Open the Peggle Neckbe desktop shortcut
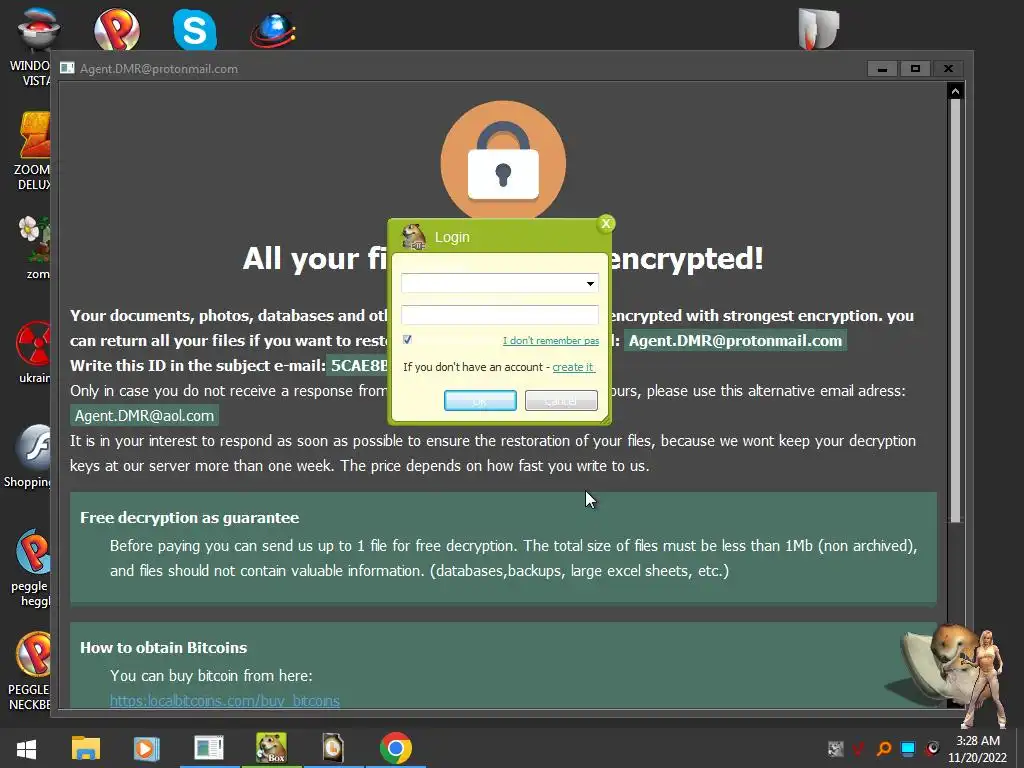This screenshot has height=768, width=1024. [30, 671]
